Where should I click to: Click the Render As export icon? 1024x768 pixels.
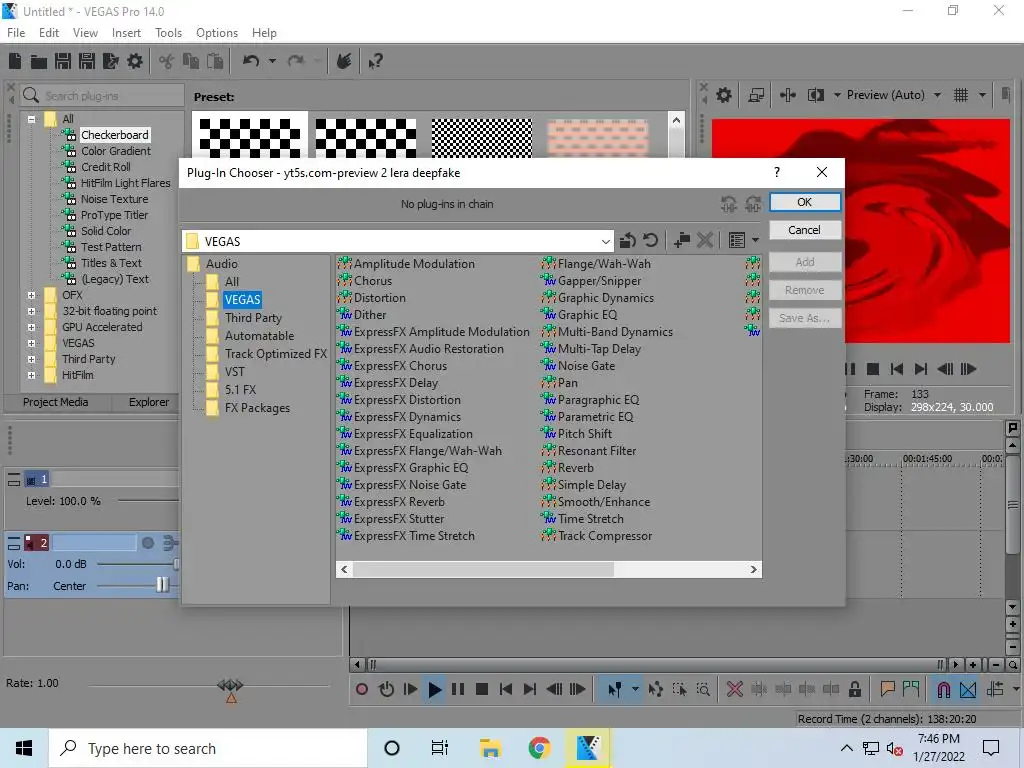click(110, 61)
